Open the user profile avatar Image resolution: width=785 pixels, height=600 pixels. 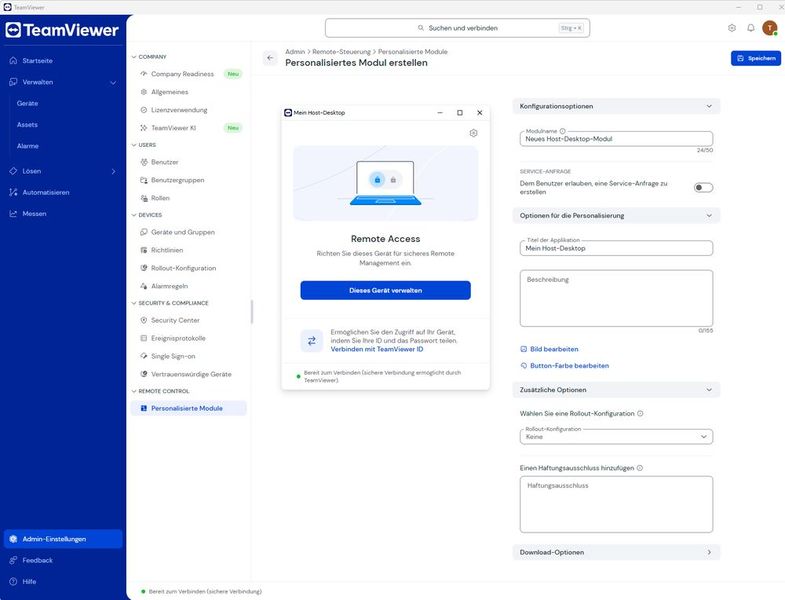(x=769, y=28)
